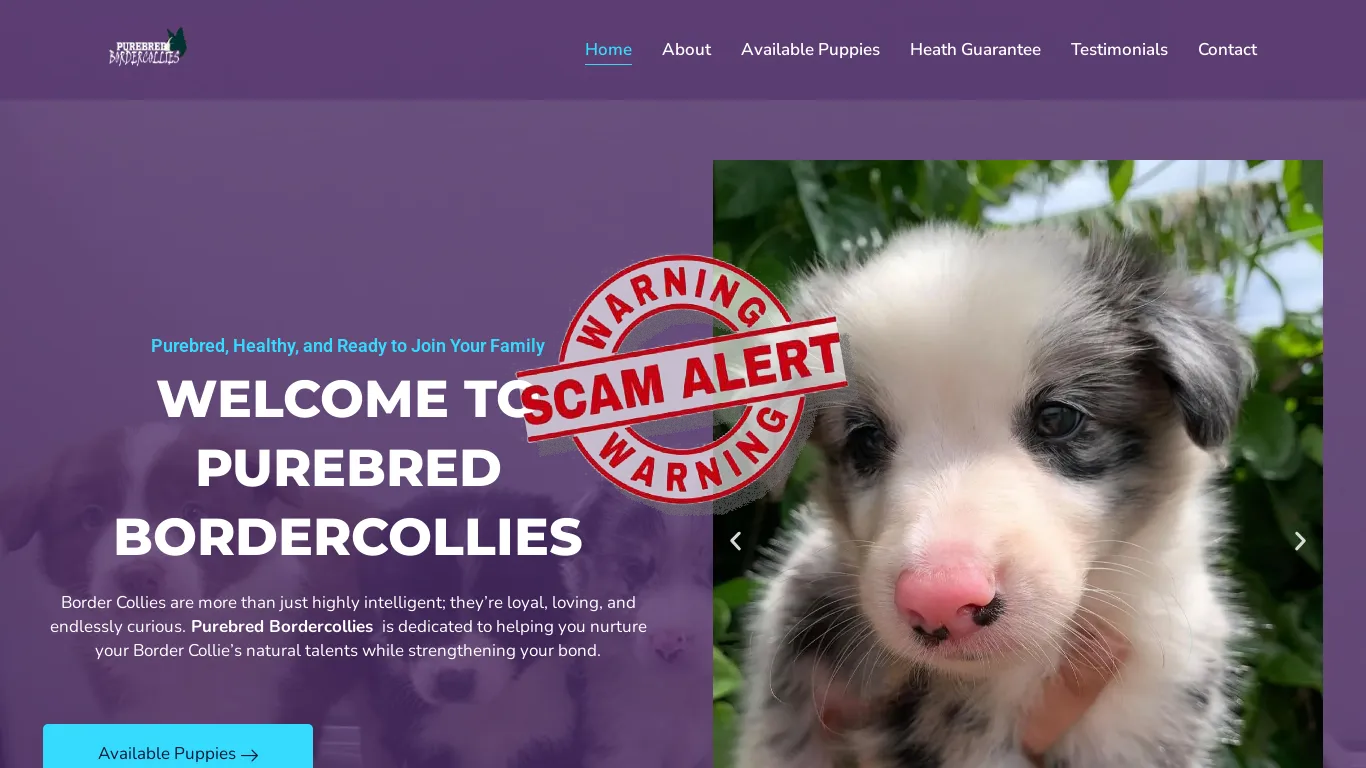This screenshot has height=768, width=1366.
Task: Open the About page
Action: [686, 49]
